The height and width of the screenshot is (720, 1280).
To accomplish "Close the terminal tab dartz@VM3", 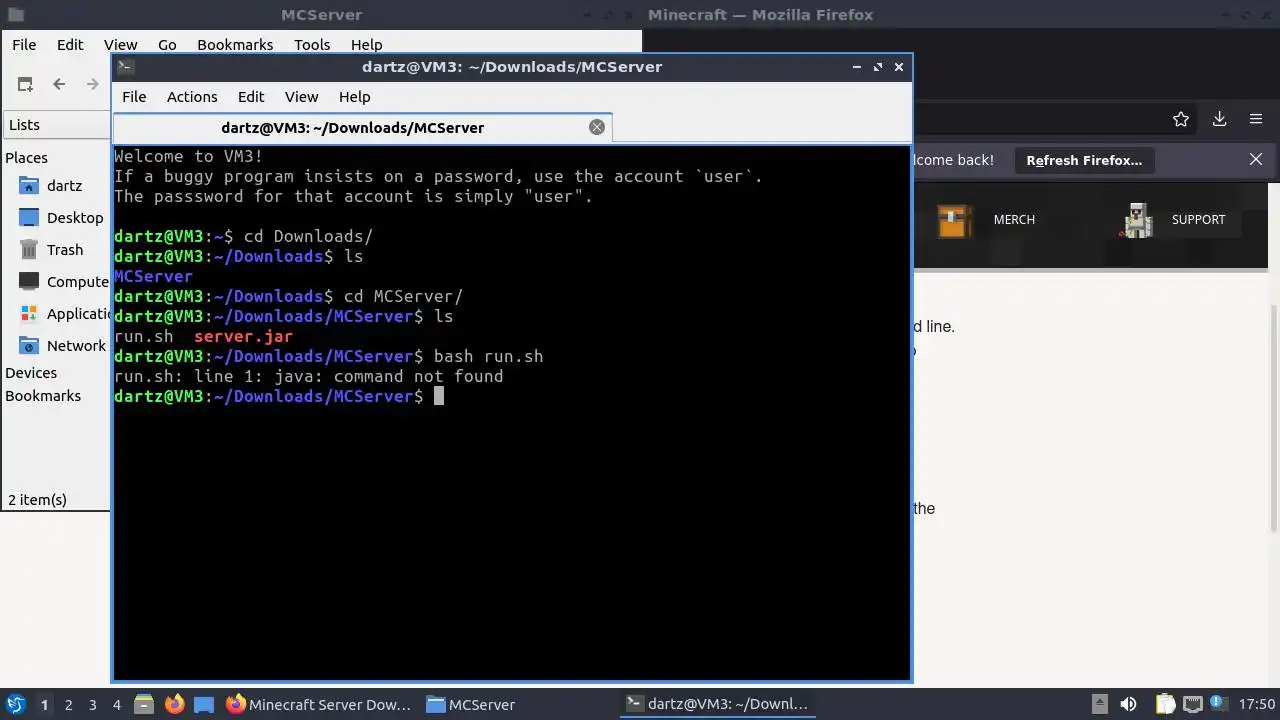I will pos(597,127).
